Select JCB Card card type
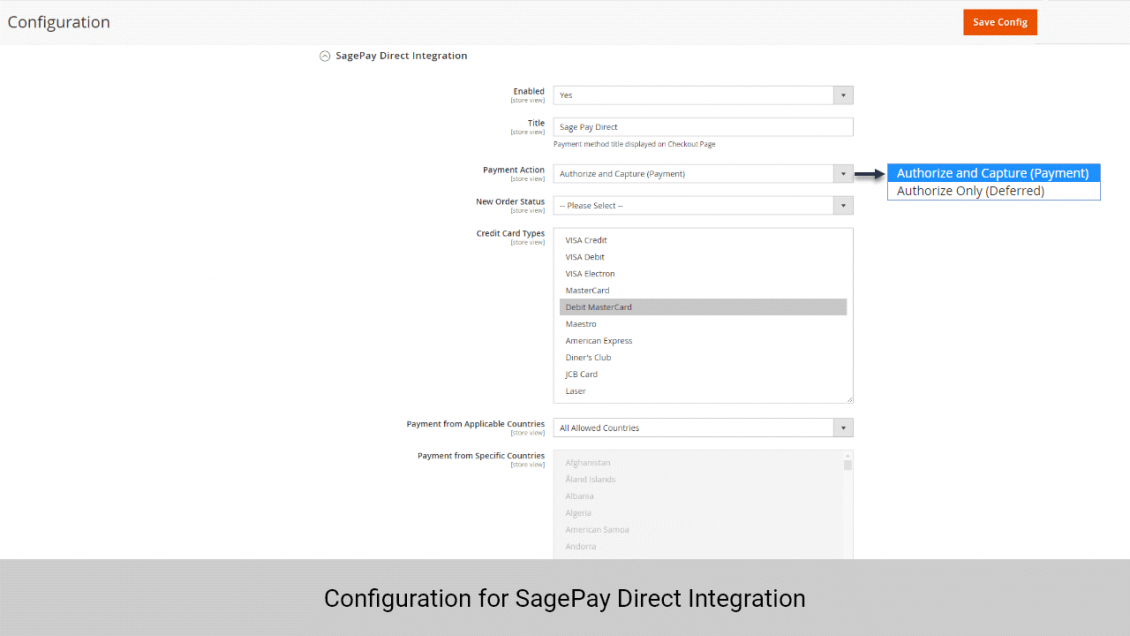This screenshot has width=1130, height=636. (x=703, y=374)
